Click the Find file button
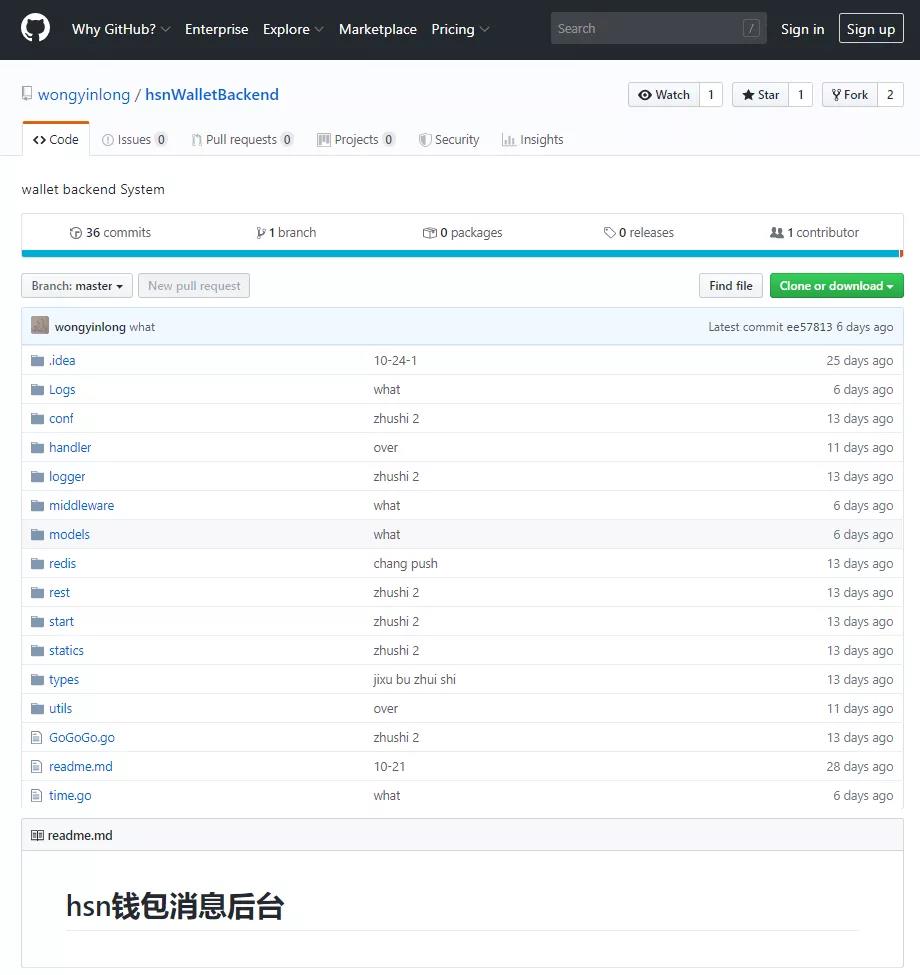This screenshot has height=975, width=920. [730, 286]
